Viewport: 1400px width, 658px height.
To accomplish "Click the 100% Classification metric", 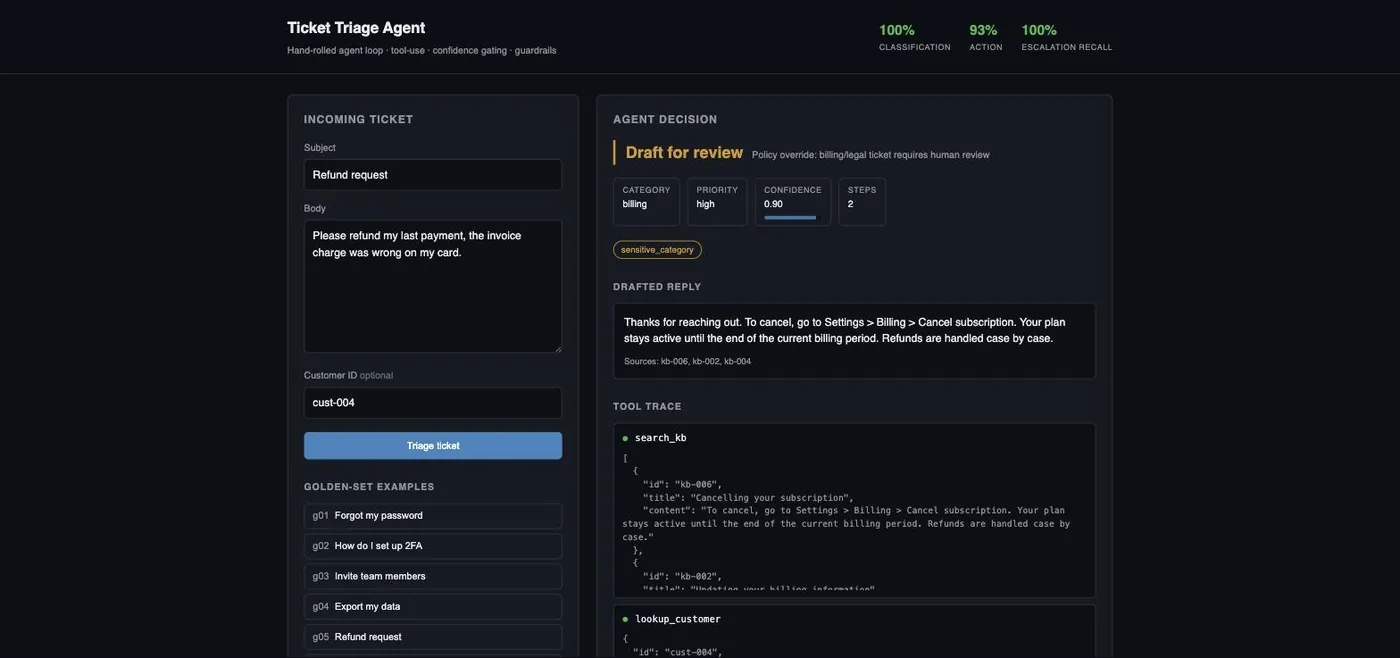I will [x=915, y=37].
